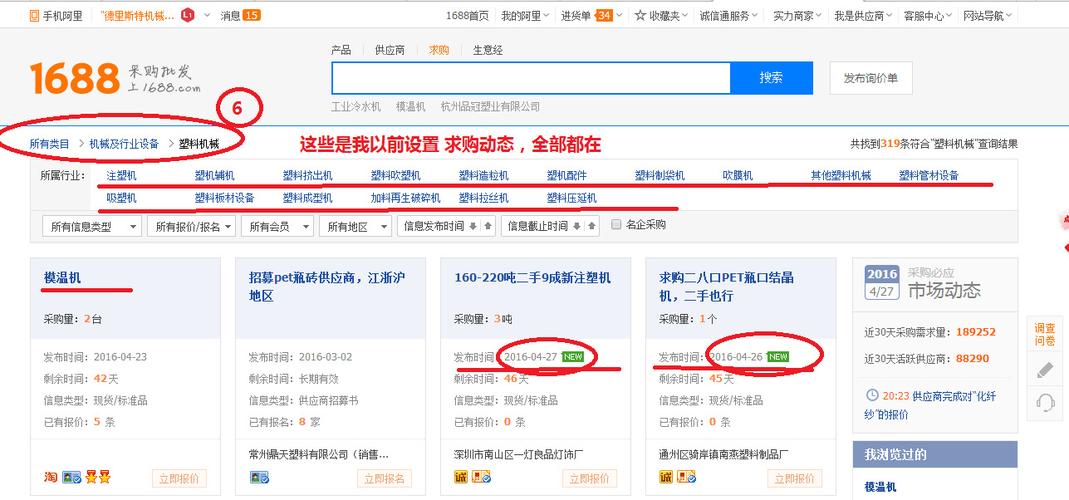Click 立即报价 on 模温机 card
The height and width of the screenshot is (500, 1069).
[179, 478]
